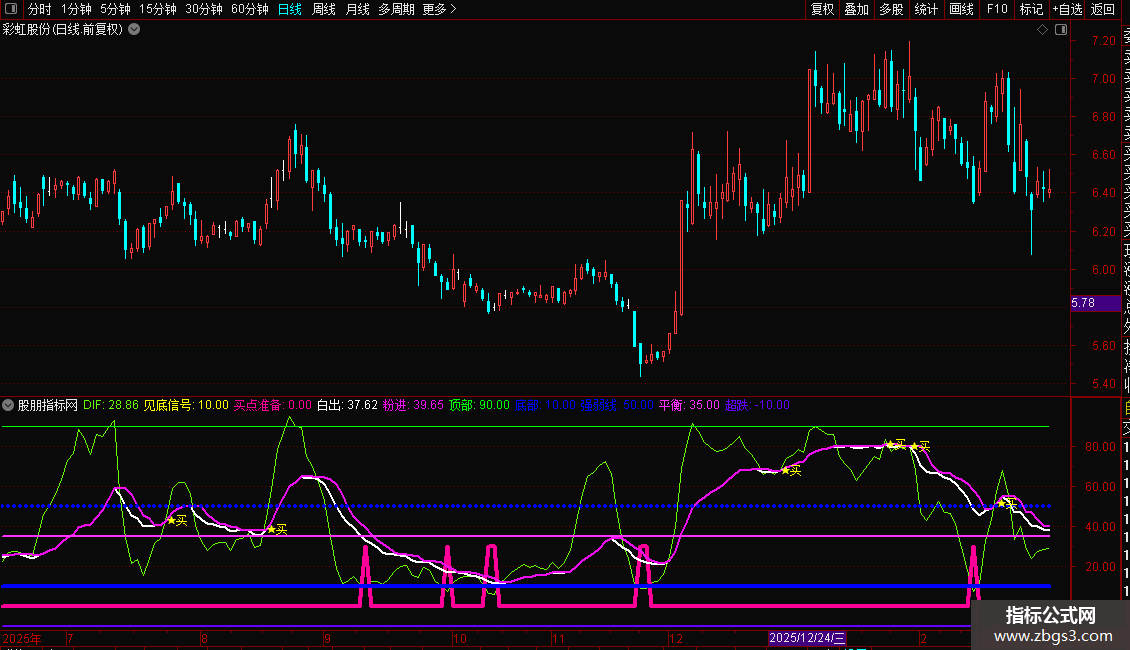Toggle the side panel icon near price axis
This screenshot has height=650, width=1130.
pos(1059,30)
